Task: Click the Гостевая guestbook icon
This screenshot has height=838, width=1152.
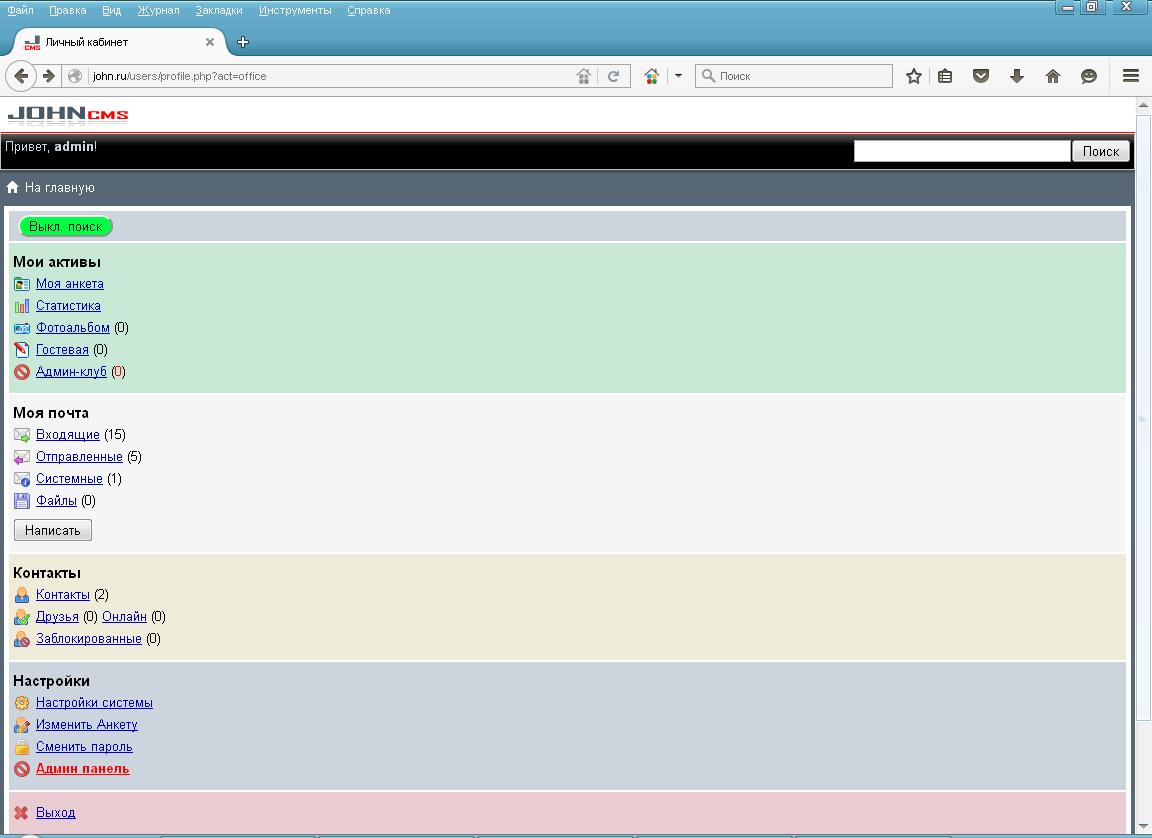Action: point(22,350)
